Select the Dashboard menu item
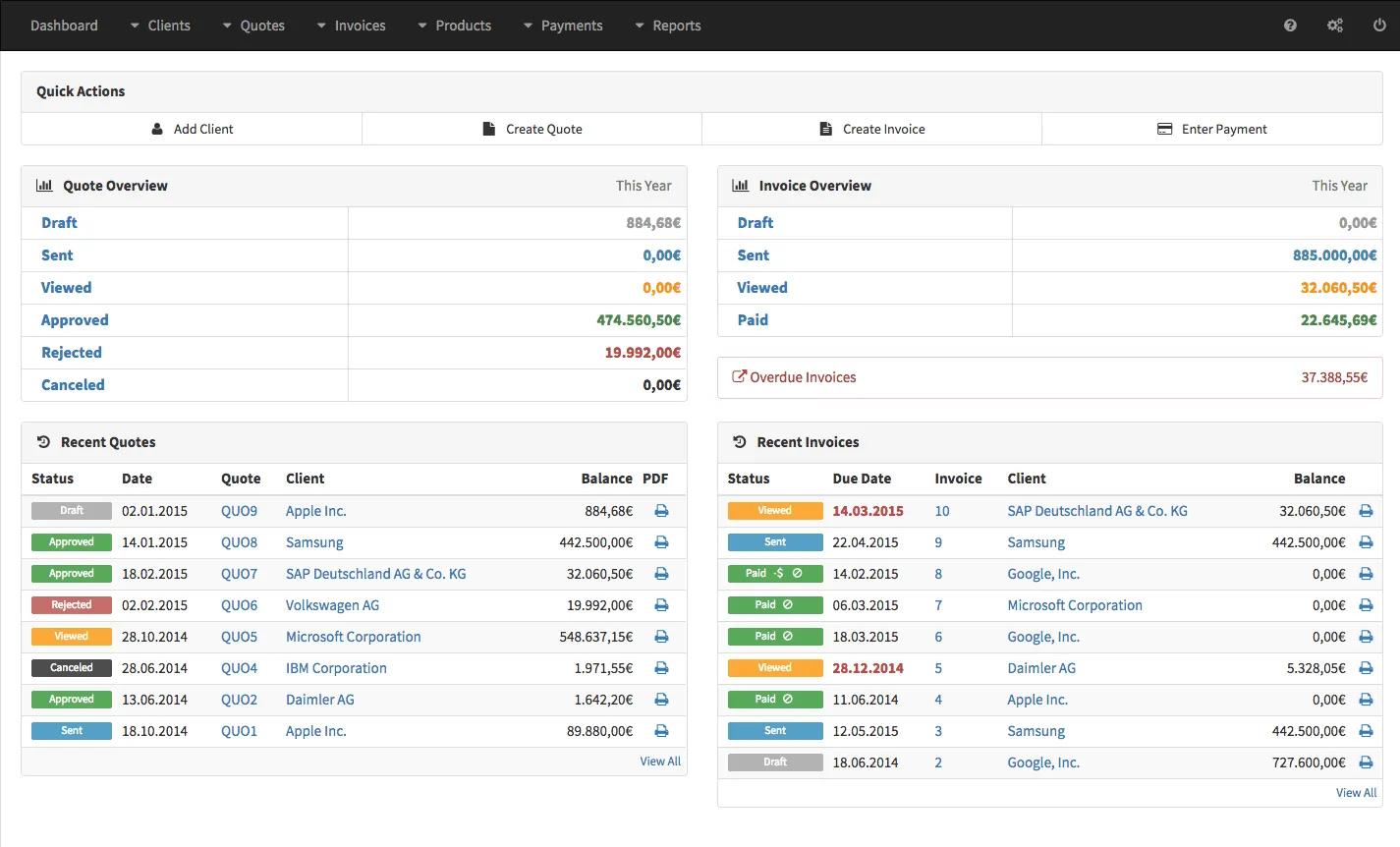This screenshot has width=1400, height=847. click(x=64, y=26)
